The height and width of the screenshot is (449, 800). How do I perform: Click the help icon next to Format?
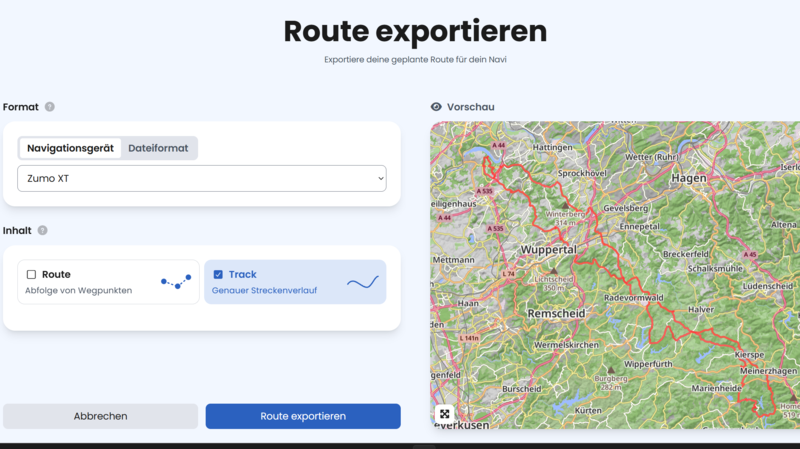pos(49,107)
